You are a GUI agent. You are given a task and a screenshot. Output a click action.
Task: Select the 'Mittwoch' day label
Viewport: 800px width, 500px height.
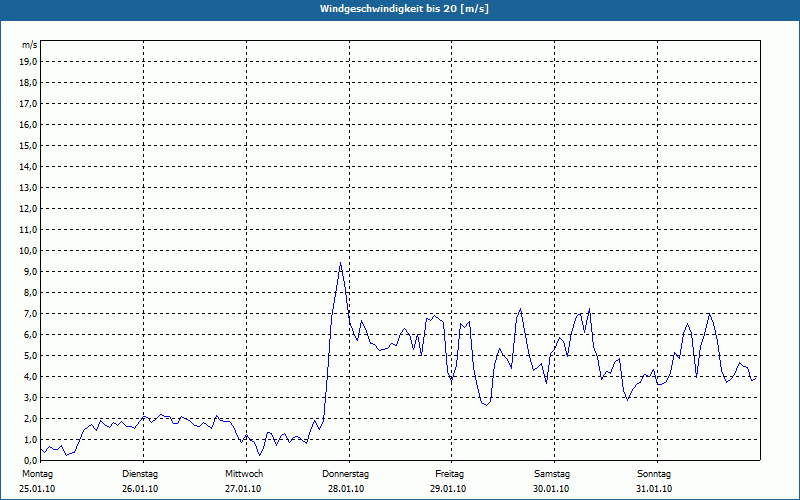click(244, 474)
